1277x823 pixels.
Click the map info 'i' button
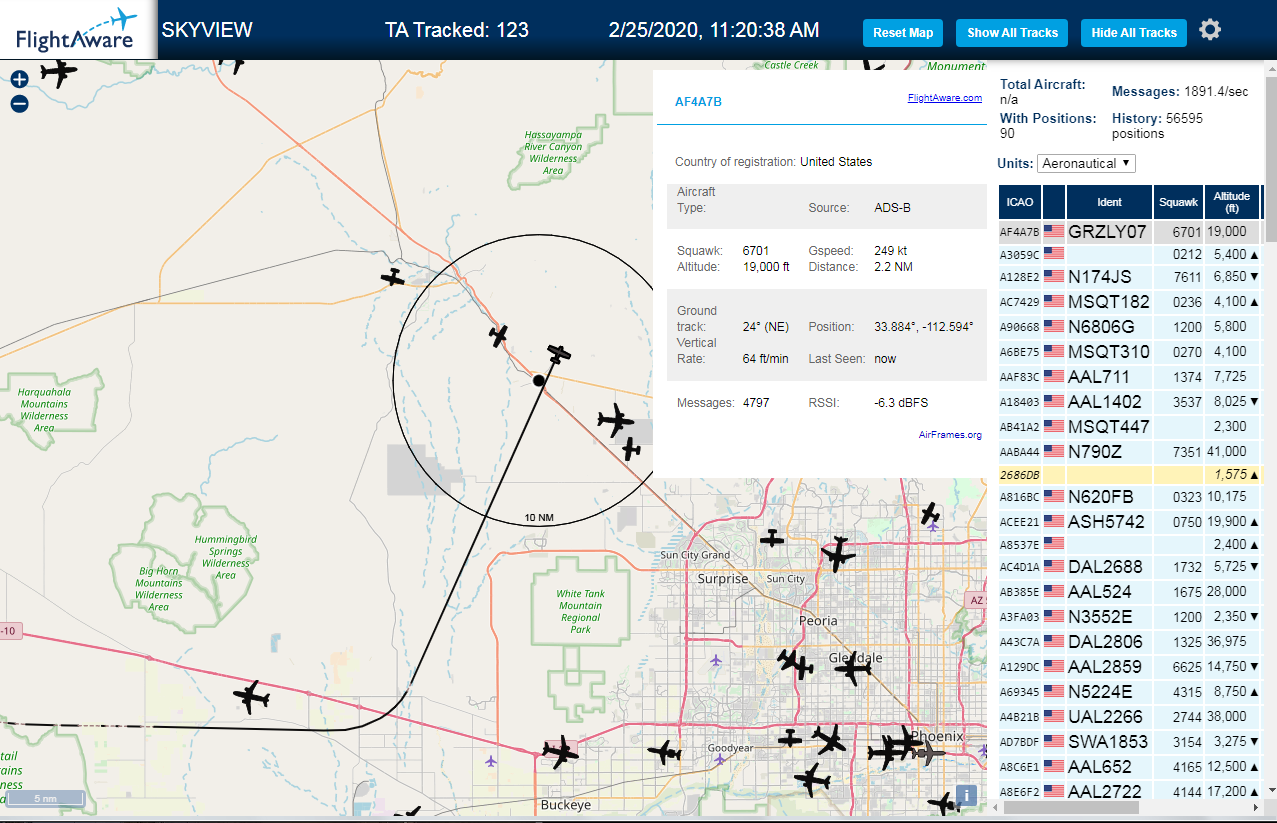point(966,795)
